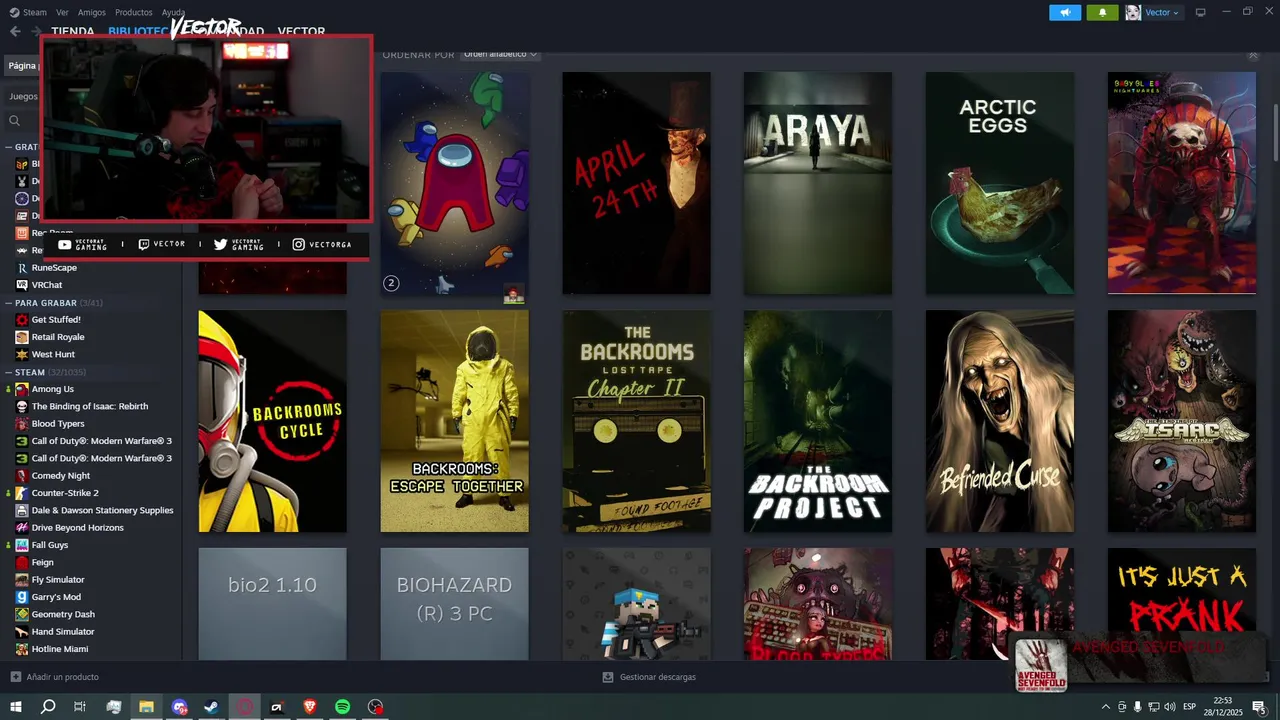
Task: Click the Fly Simulator sidebar icon
Action: 22,580
